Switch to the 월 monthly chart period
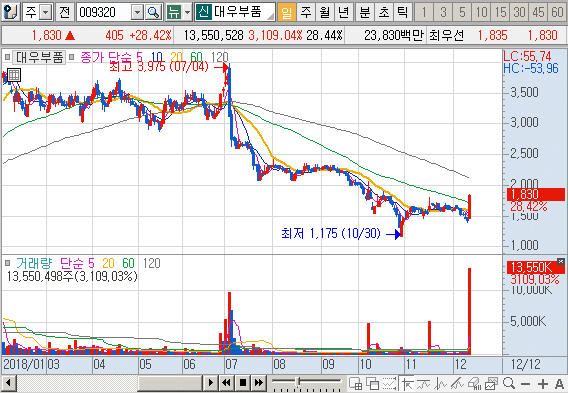Screen dimensions: 568x393 tap(325, 12)
